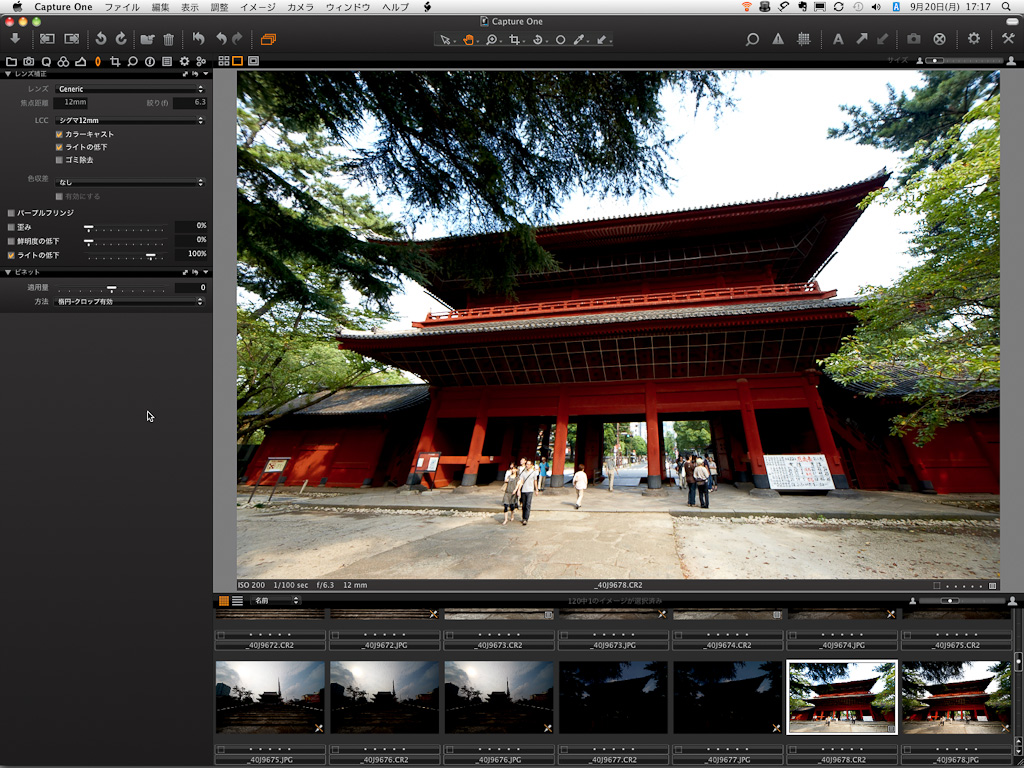Open the カメラ menu
Screen dimensions: 1024x768
click(300, 7)
